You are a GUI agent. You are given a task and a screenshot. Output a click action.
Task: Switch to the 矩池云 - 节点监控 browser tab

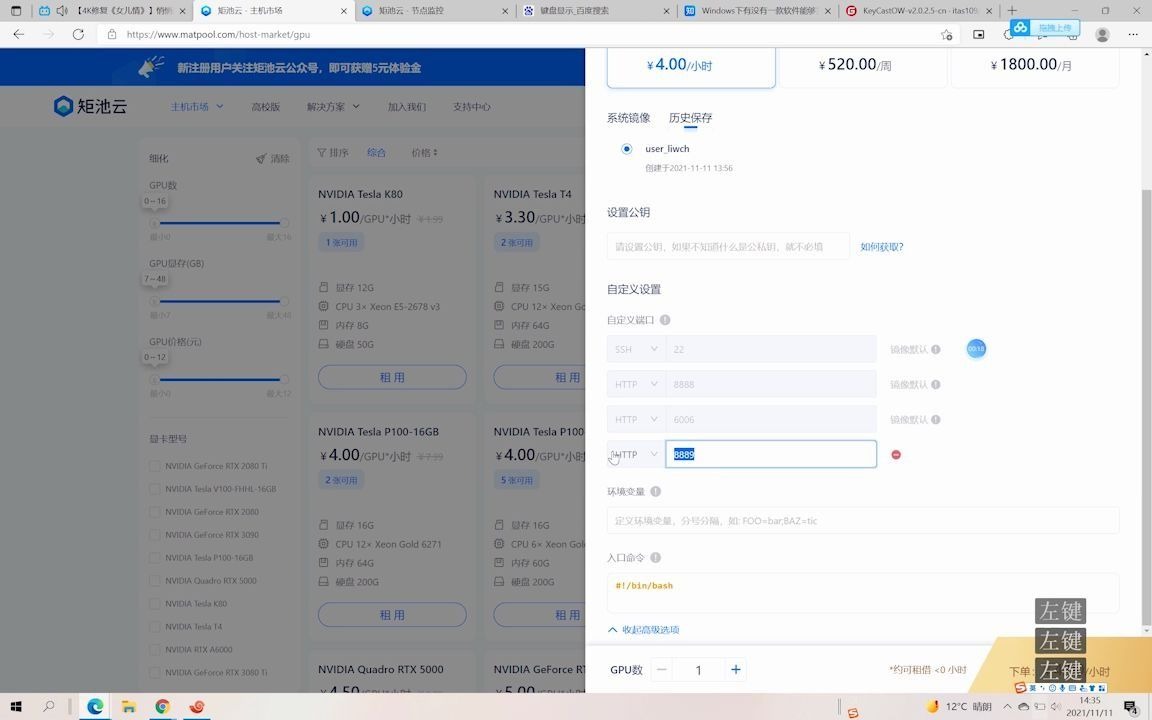pos(434,10)
